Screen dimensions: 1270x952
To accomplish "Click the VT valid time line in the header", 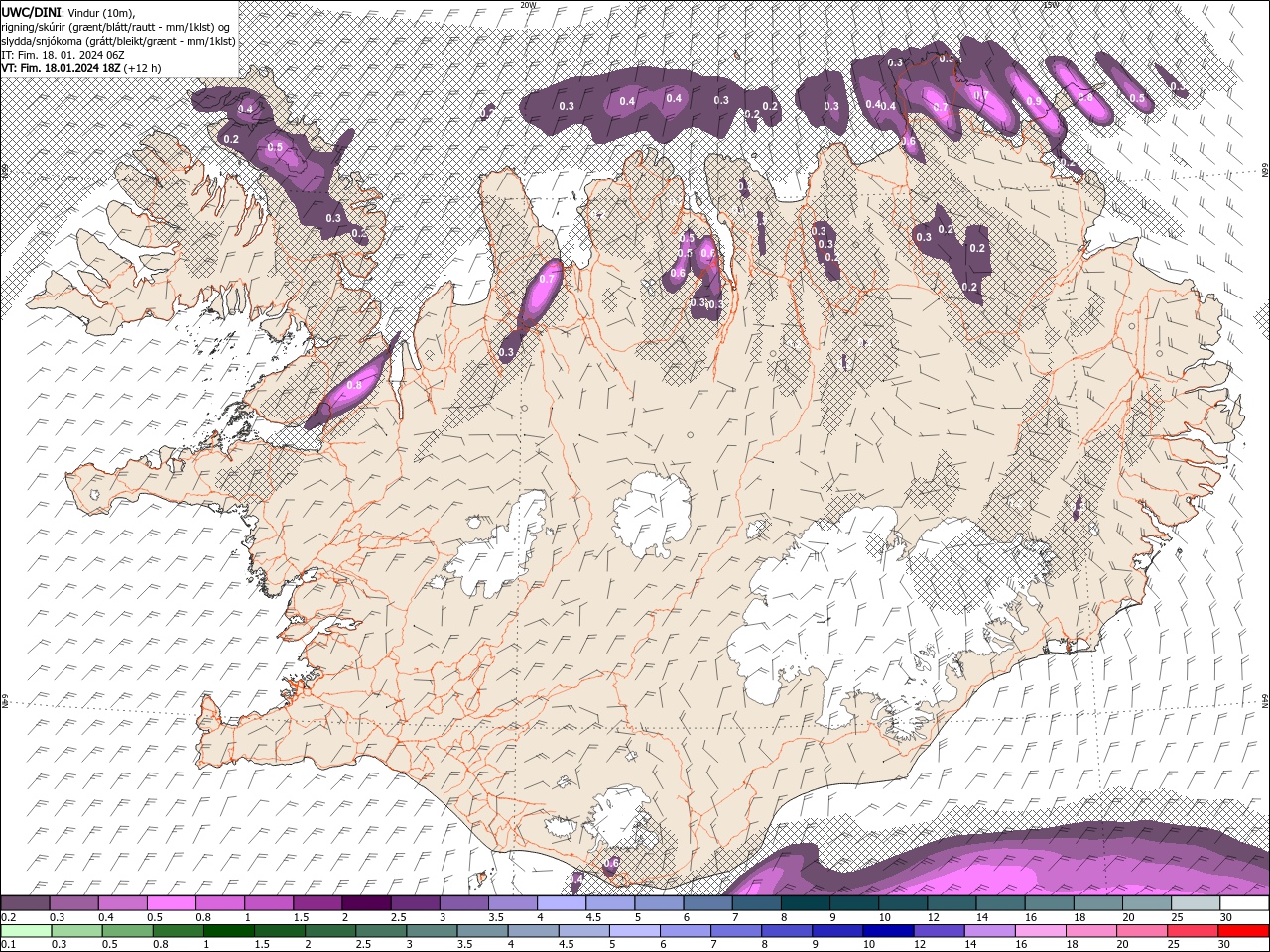I will click(81, 68).
